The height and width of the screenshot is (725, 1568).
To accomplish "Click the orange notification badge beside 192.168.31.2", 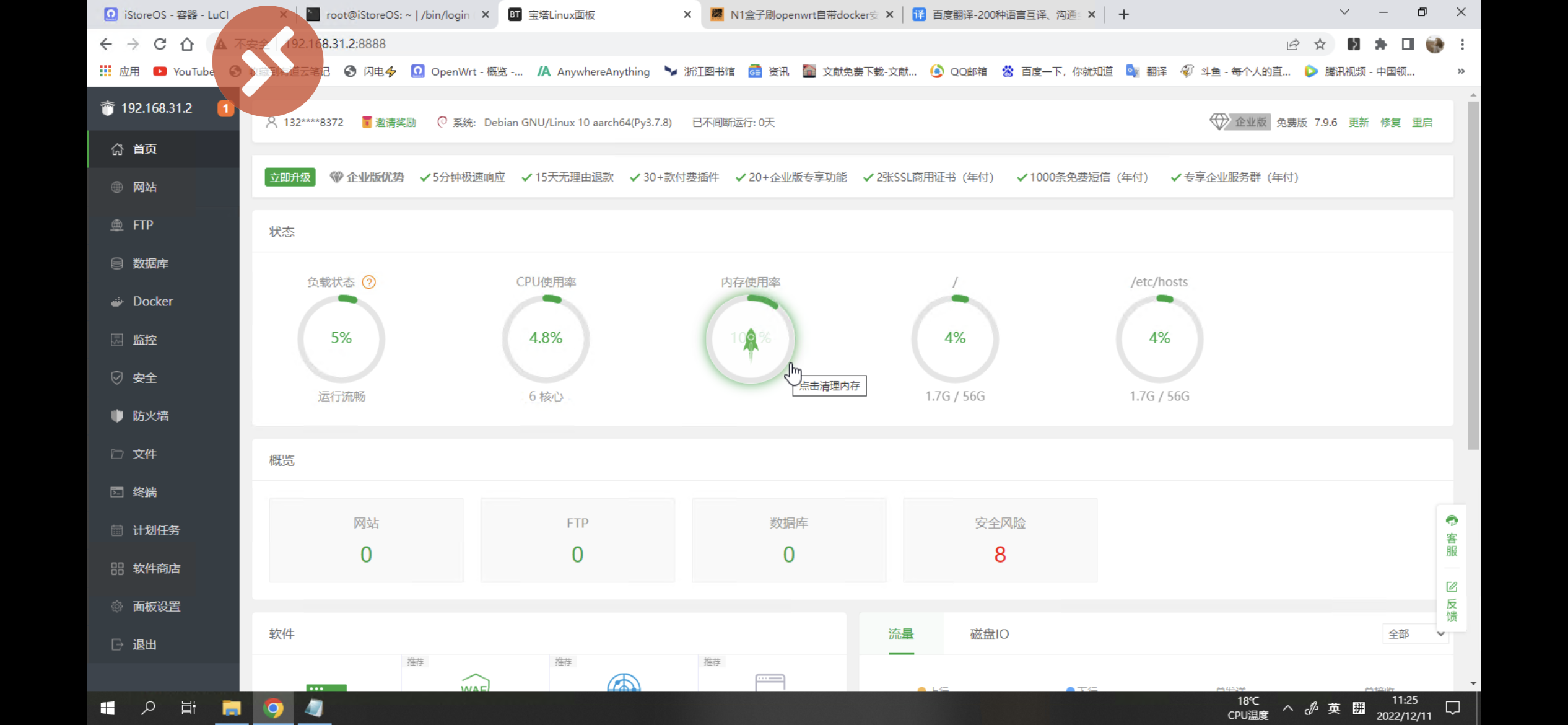I will tap(225, 108).
